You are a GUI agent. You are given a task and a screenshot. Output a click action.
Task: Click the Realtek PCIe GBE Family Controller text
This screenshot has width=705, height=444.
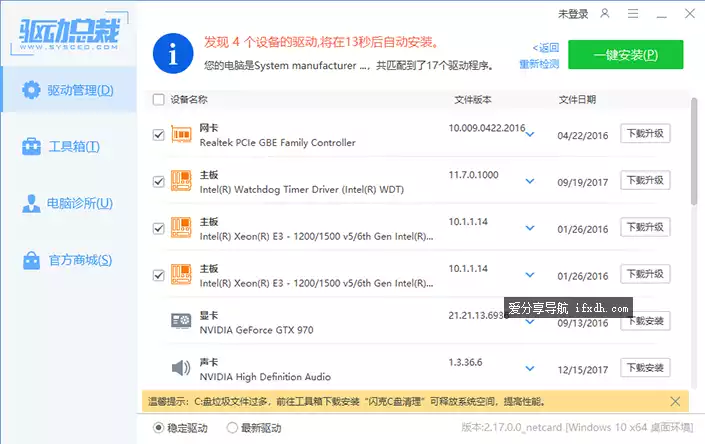pyautogui.click(x=277, y=143)
